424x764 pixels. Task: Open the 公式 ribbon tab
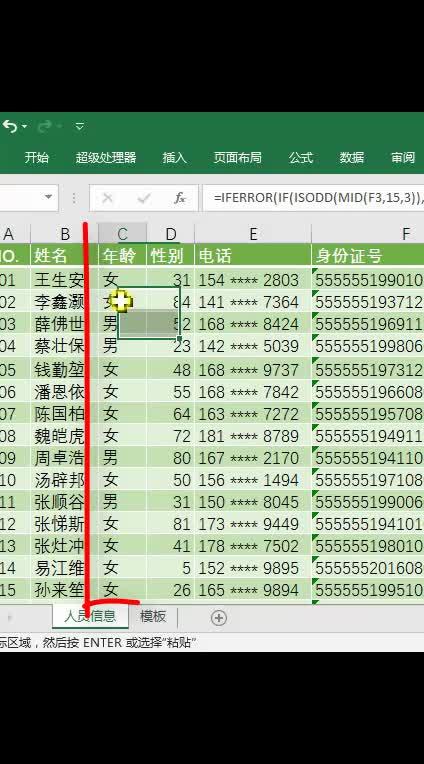point(301,157)
